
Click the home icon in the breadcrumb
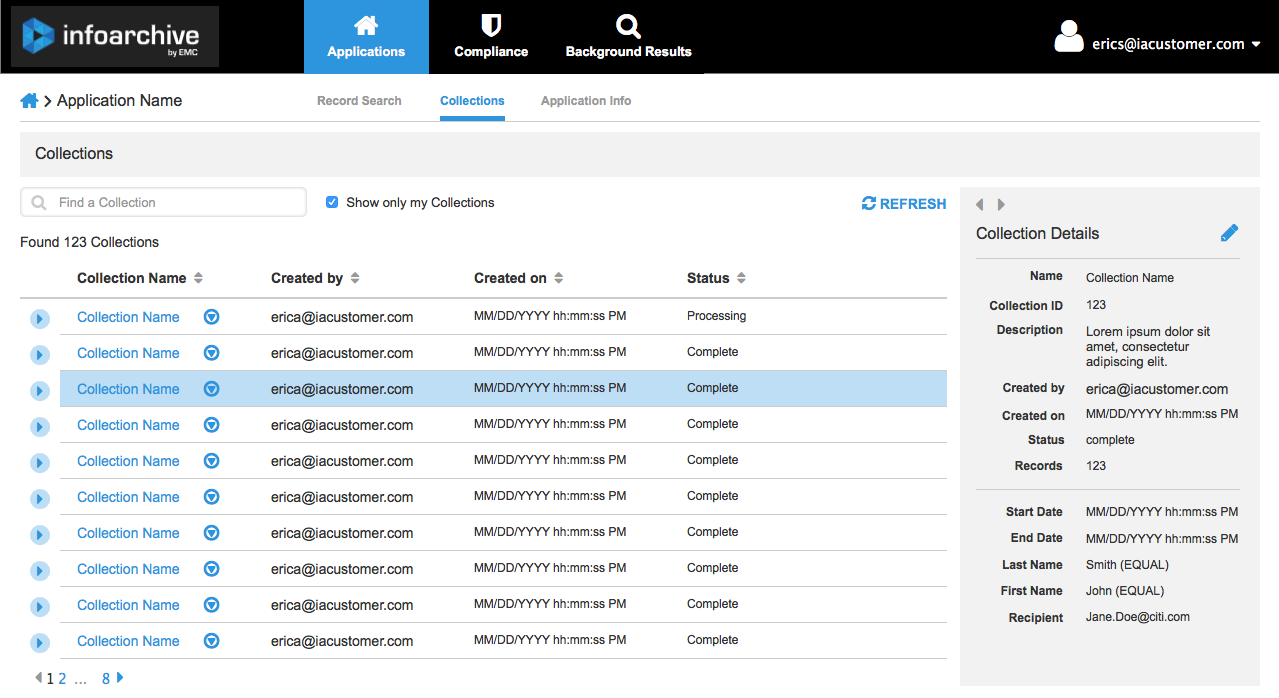(x=29, y=101)
